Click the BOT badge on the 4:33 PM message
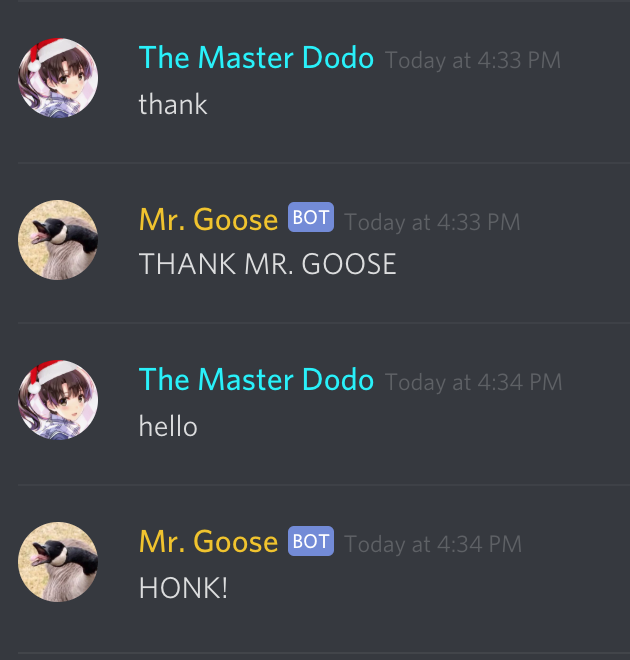Screen dimensions: 630x660 (311, 217)
